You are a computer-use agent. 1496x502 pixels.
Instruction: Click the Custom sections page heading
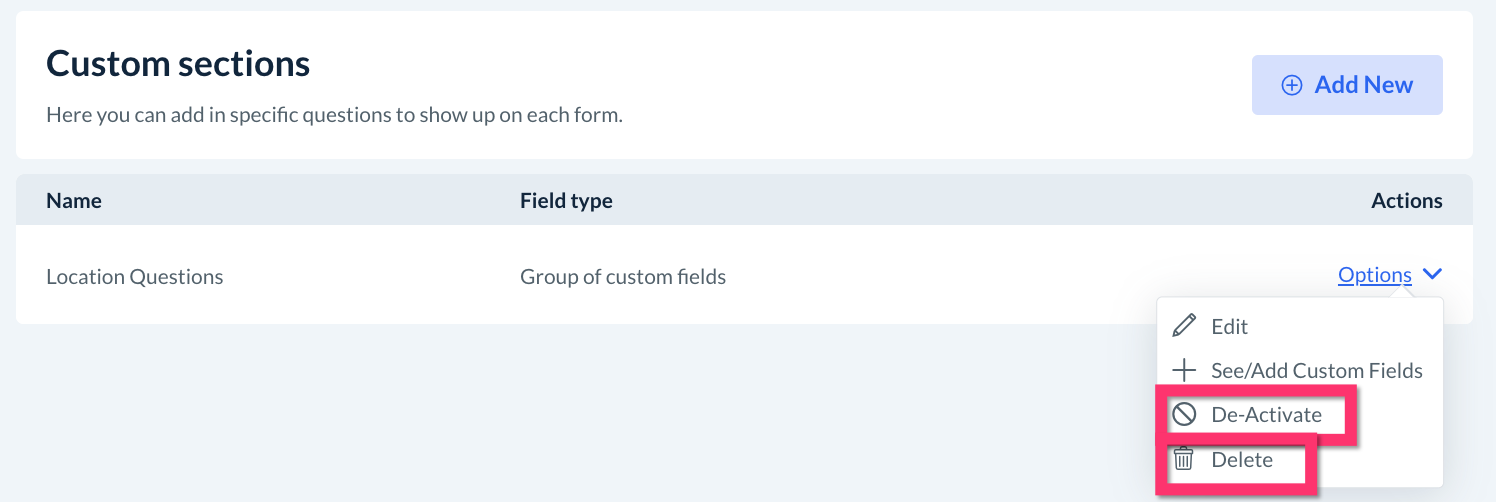(x=178, y=64)
